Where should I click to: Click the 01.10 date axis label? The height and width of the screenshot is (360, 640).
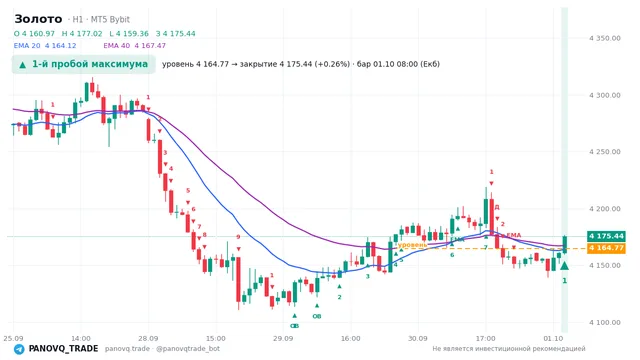[x=553, y=338]
